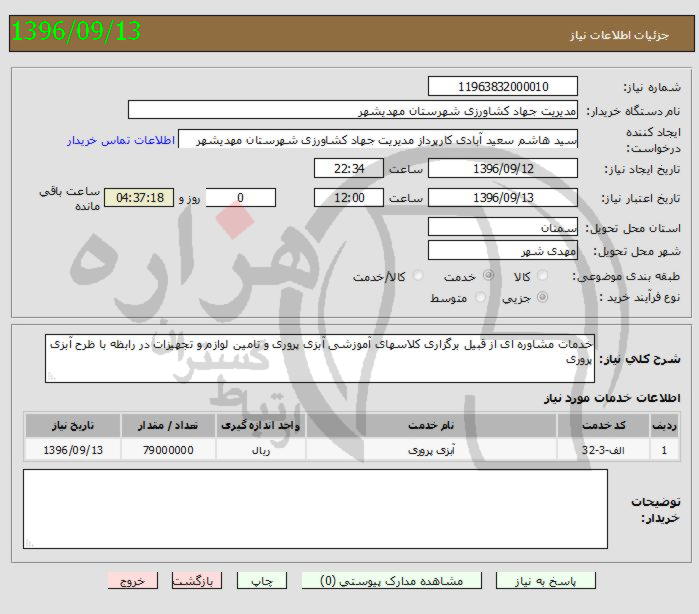The image size is (699, 614).
Task: Select the کالا radio button
Action: [x=543, y=276]
